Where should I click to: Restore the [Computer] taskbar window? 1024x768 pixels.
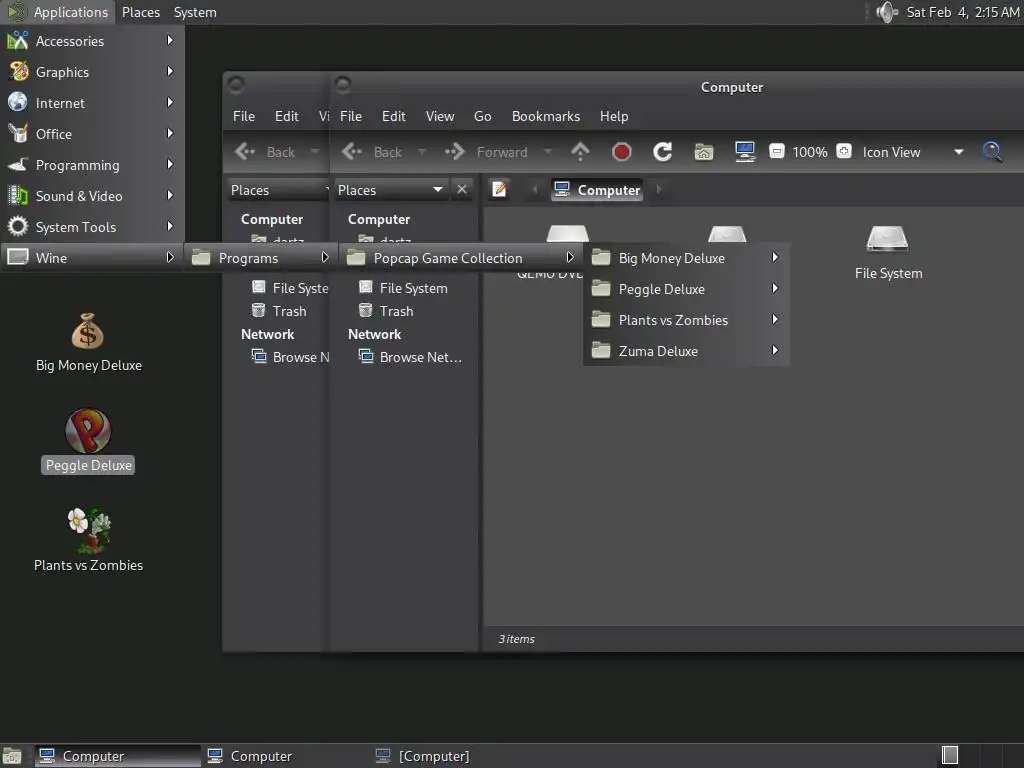[453, 756]
